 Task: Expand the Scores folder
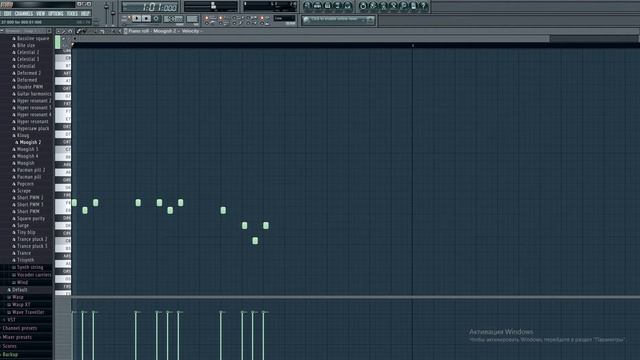(10, 346)
